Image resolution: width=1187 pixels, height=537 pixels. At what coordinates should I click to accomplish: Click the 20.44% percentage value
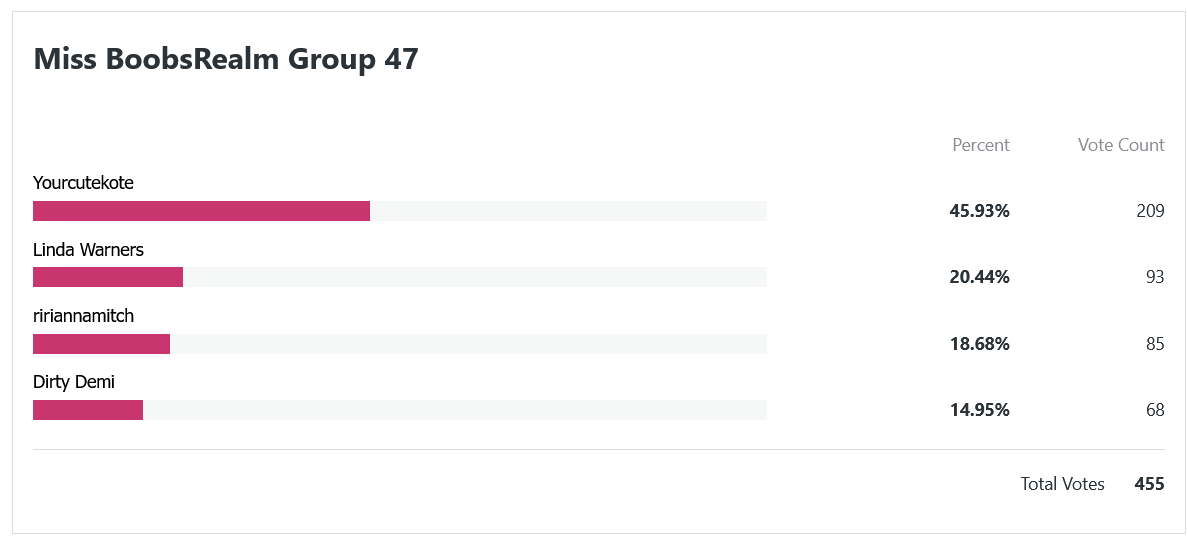click(x=980, y=277)
